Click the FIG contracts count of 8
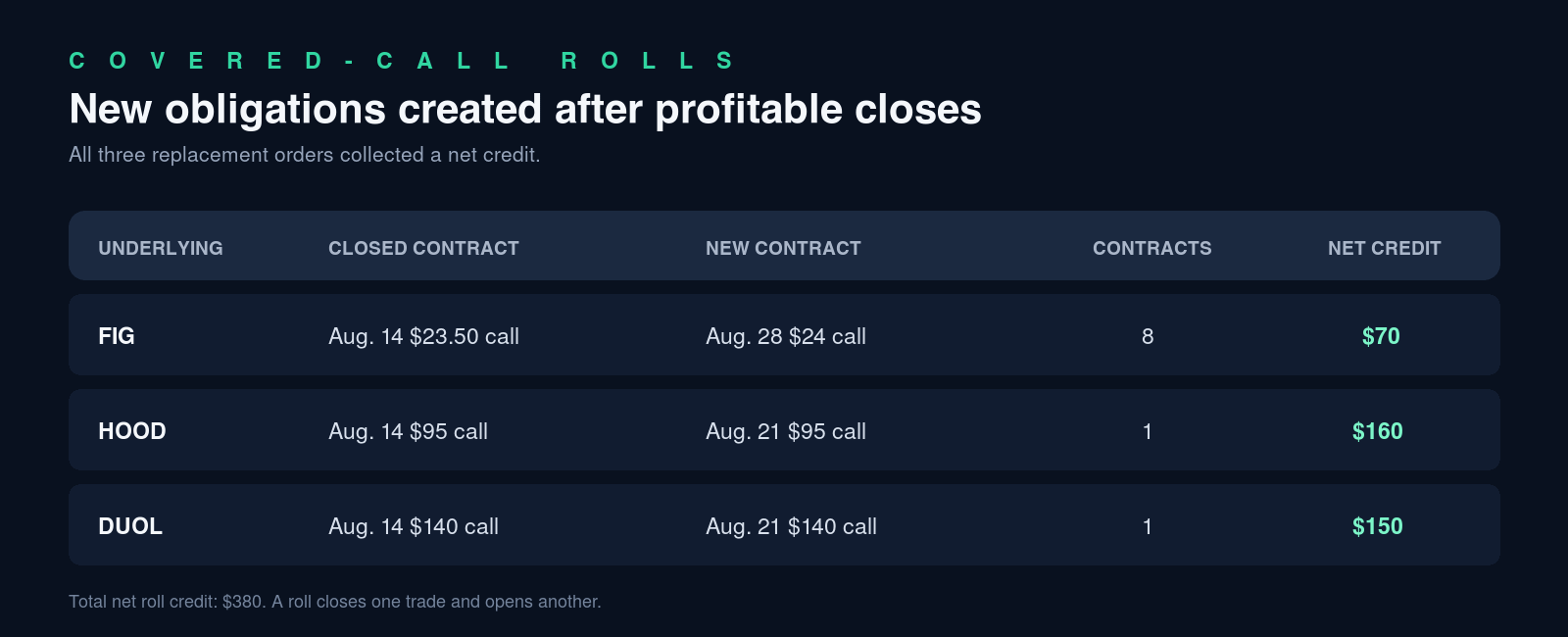This screenshot has width=1568, height=637. pos(1148,336)
